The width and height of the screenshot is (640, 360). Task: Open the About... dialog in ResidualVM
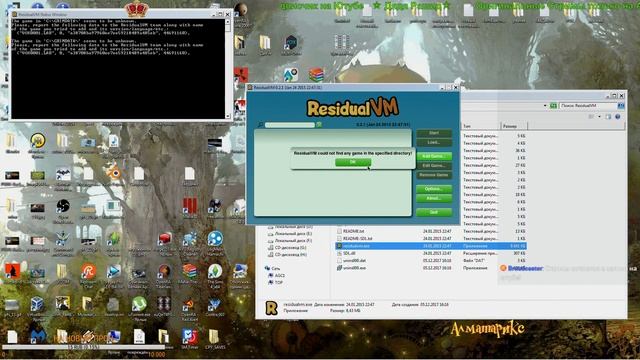tap(434, 198)
